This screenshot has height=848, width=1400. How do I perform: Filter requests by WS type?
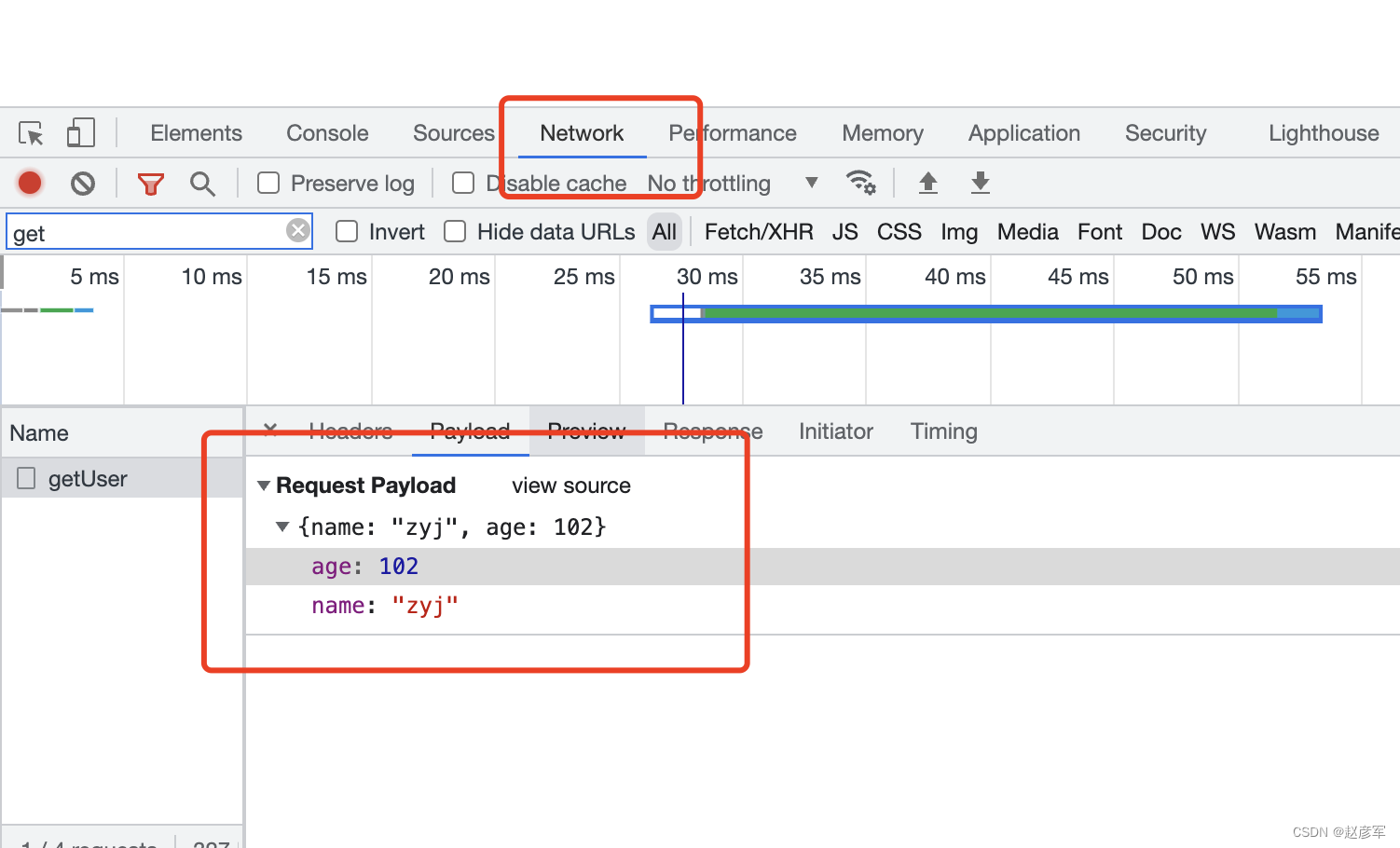point(1218,232)
